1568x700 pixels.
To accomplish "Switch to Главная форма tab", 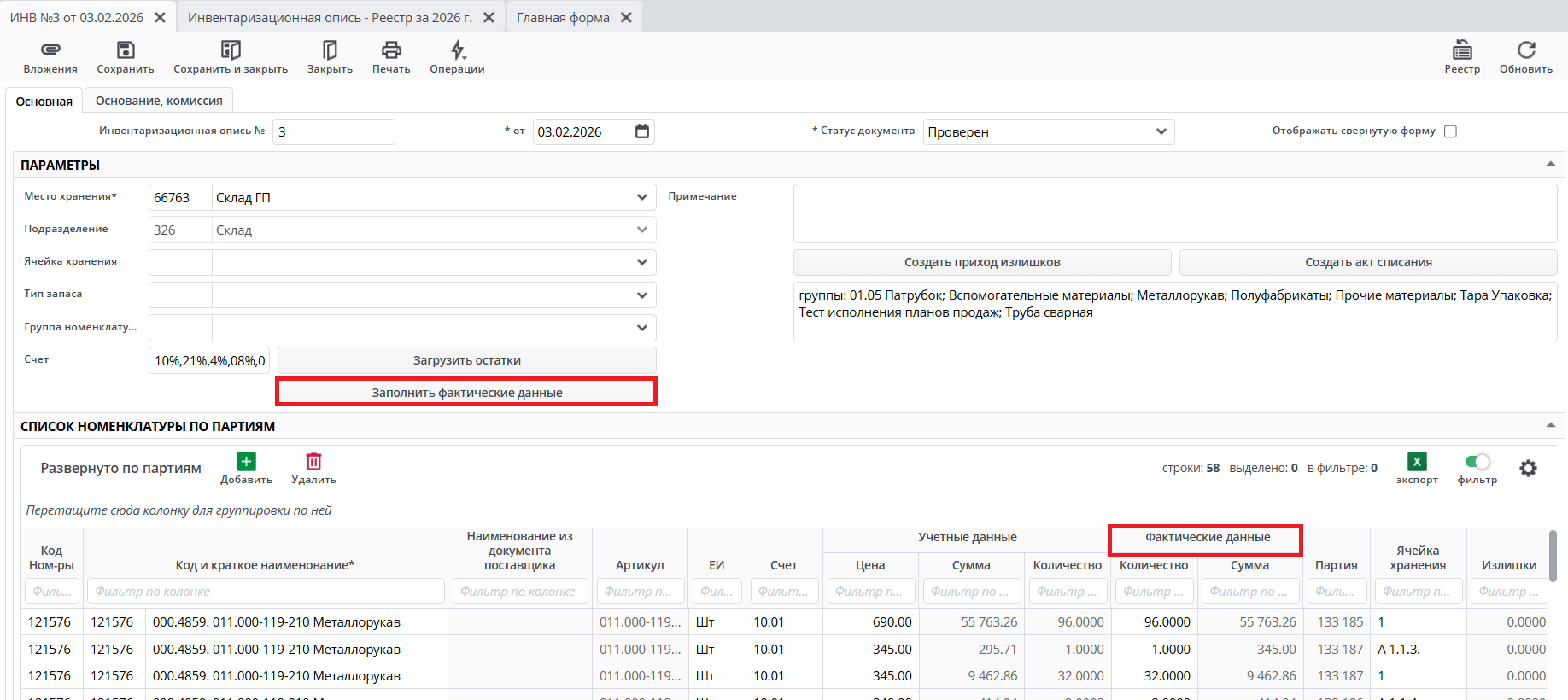I will 563,17.
